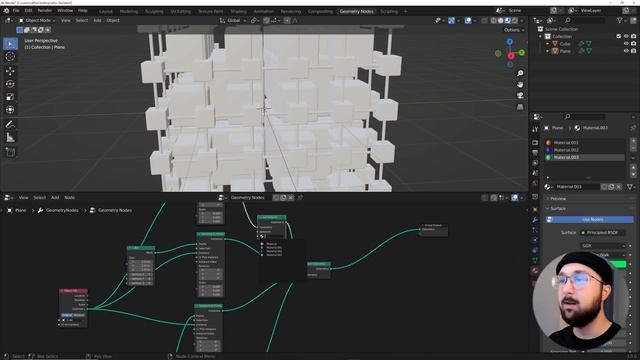Screen dimensions: 640x360
Task: Select the Select Box tool in viewport toolbar
Action: pos(10,44)
